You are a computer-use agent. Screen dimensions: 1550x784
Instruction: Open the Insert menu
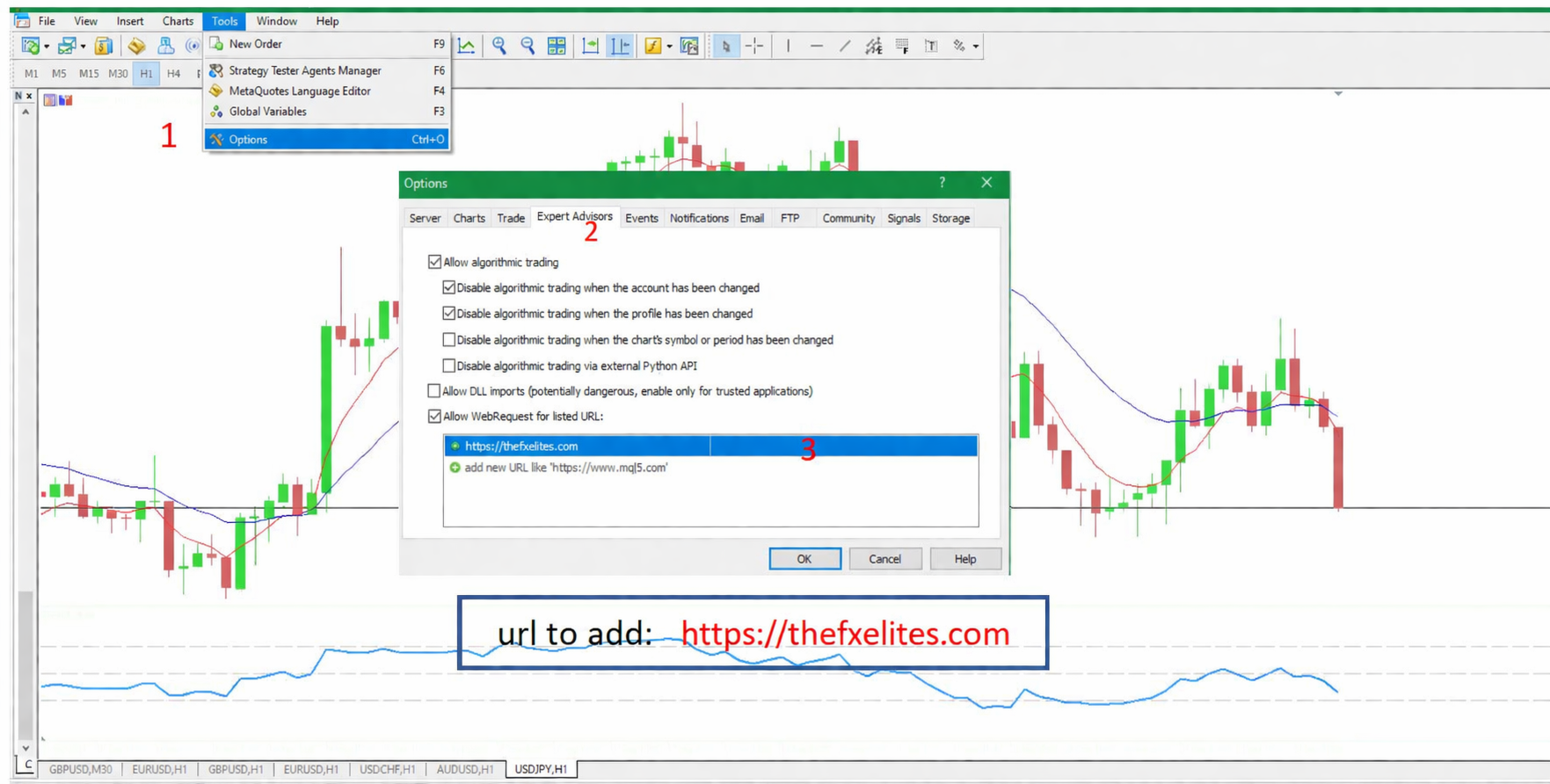click(x=130, y=21)
